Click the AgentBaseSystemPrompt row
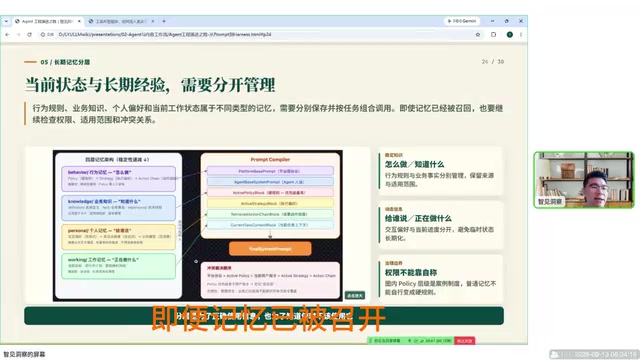This screenshot has width=640, height=360. click(270, 182)
